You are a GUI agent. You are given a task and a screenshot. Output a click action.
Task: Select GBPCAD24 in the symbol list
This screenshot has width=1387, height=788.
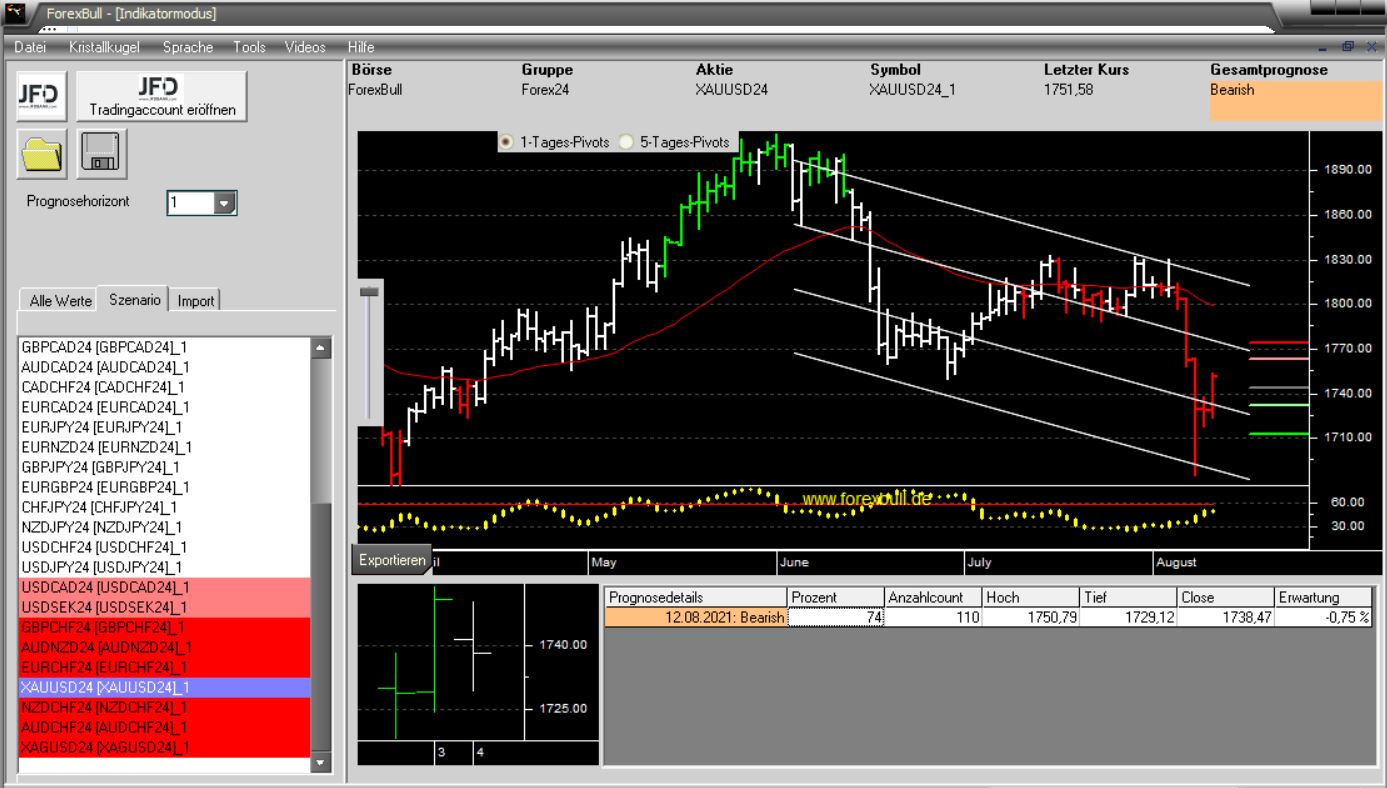[x=165, y=347]
